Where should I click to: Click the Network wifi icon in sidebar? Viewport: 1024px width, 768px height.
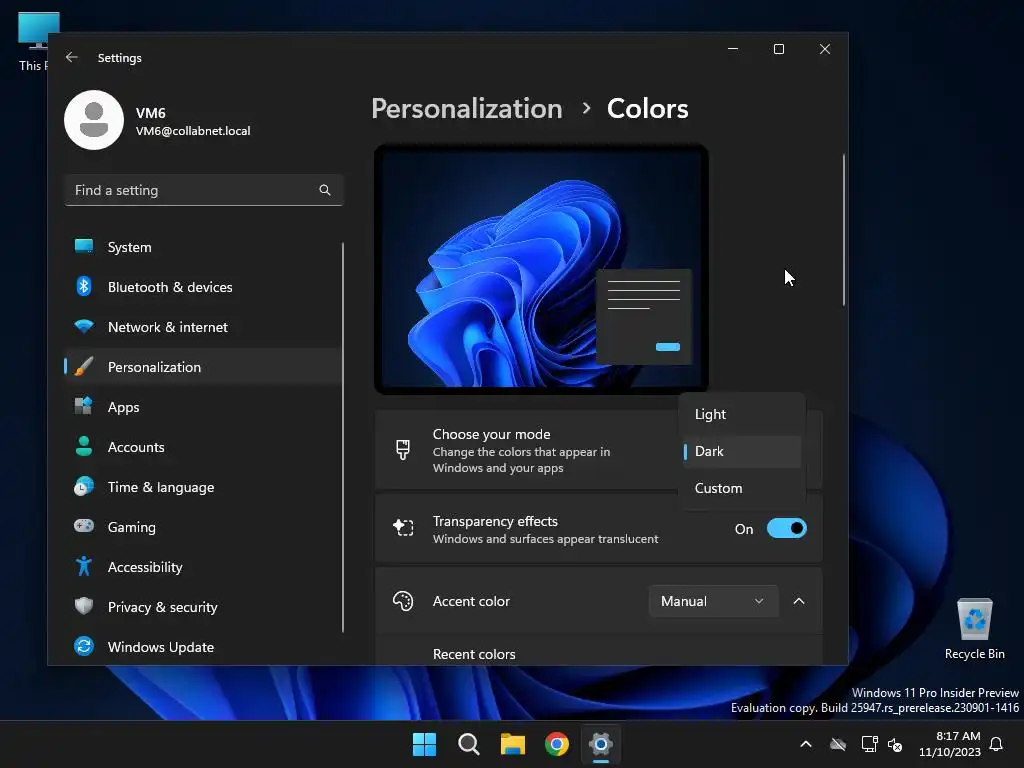click(x=84, y=327)
